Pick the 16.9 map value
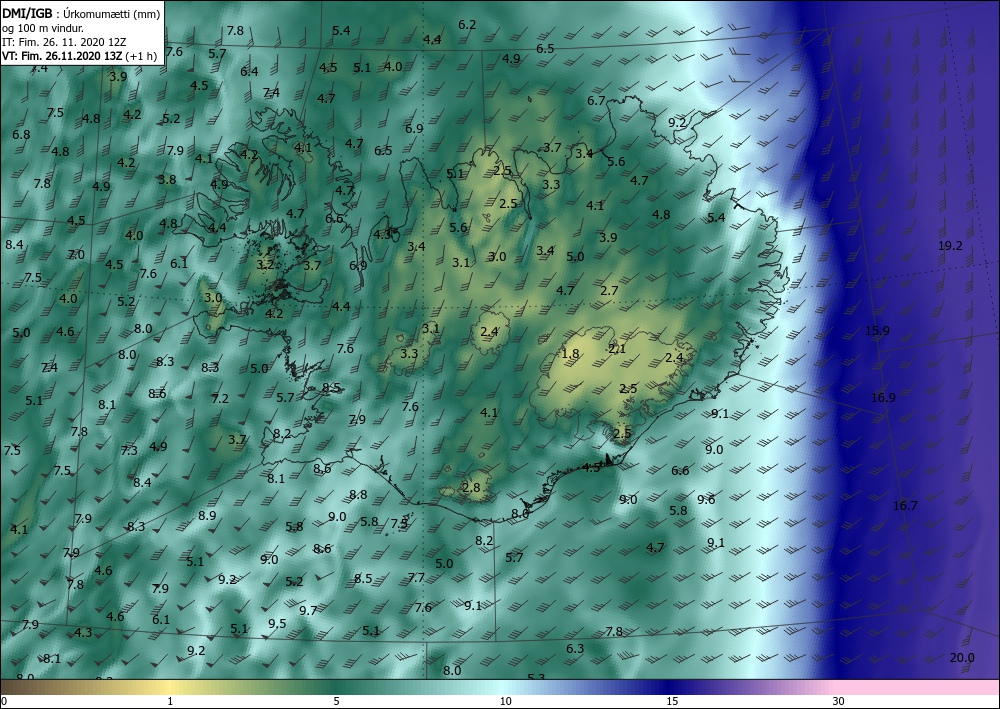 tap(883, 398)
